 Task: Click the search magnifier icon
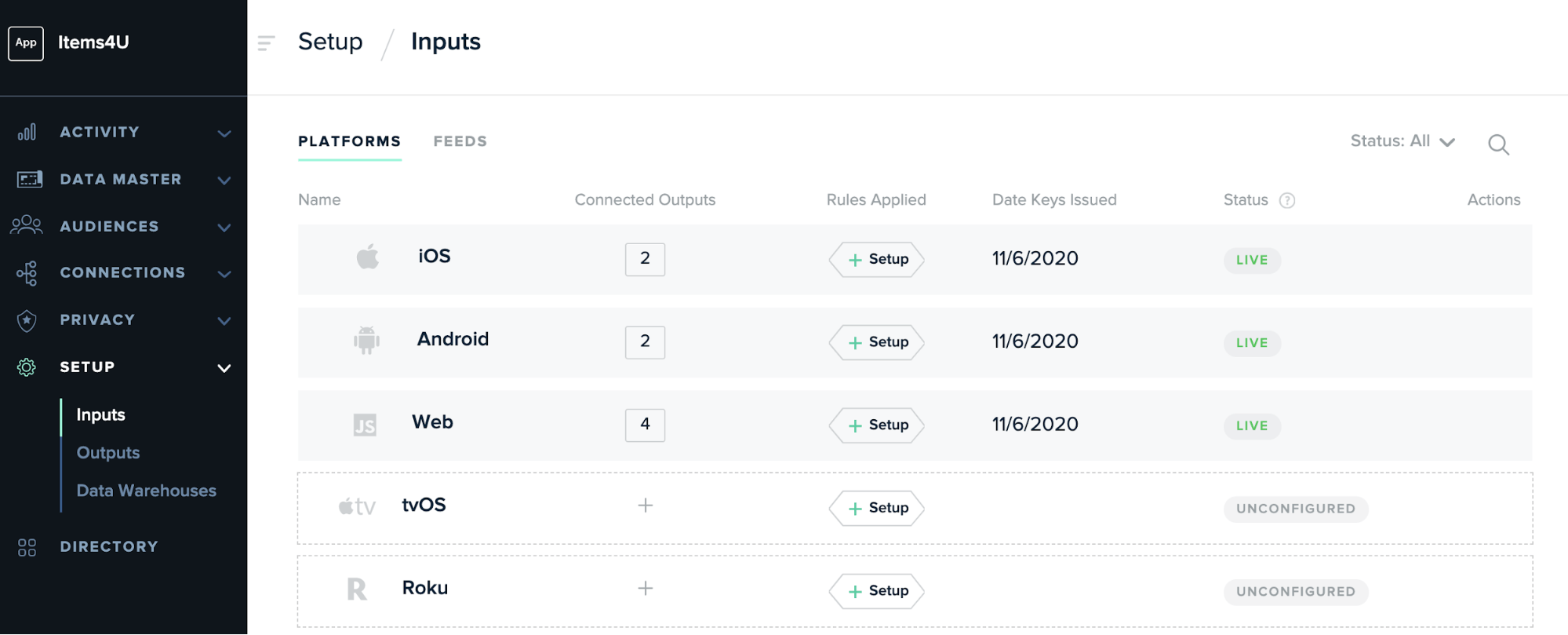tap(1498, 144)
